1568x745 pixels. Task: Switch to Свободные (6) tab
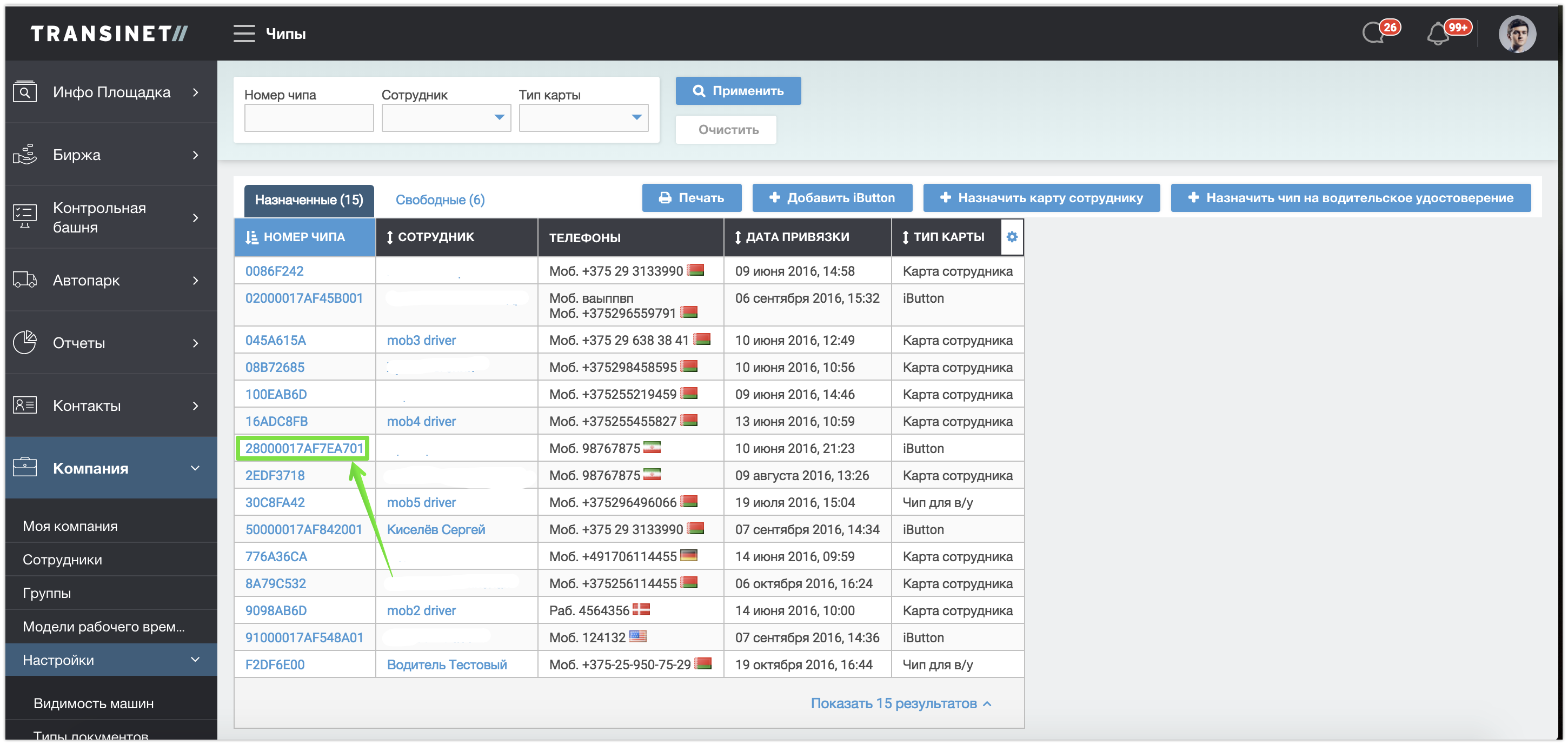point(440,200)
